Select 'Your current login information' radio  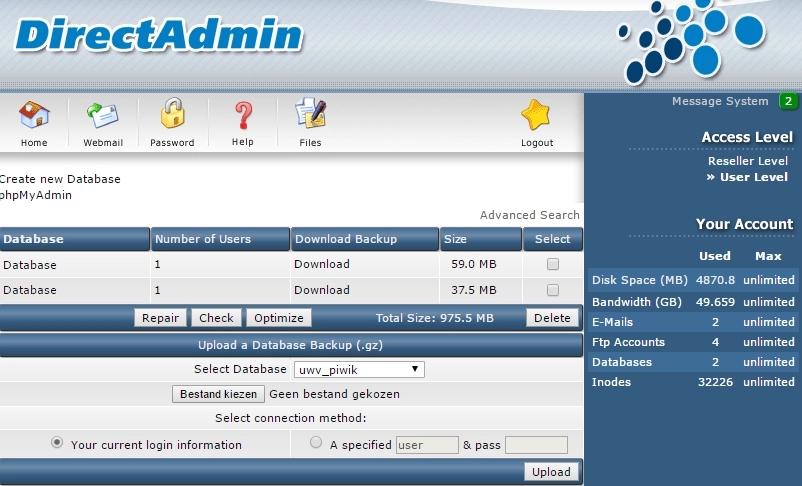57,443
